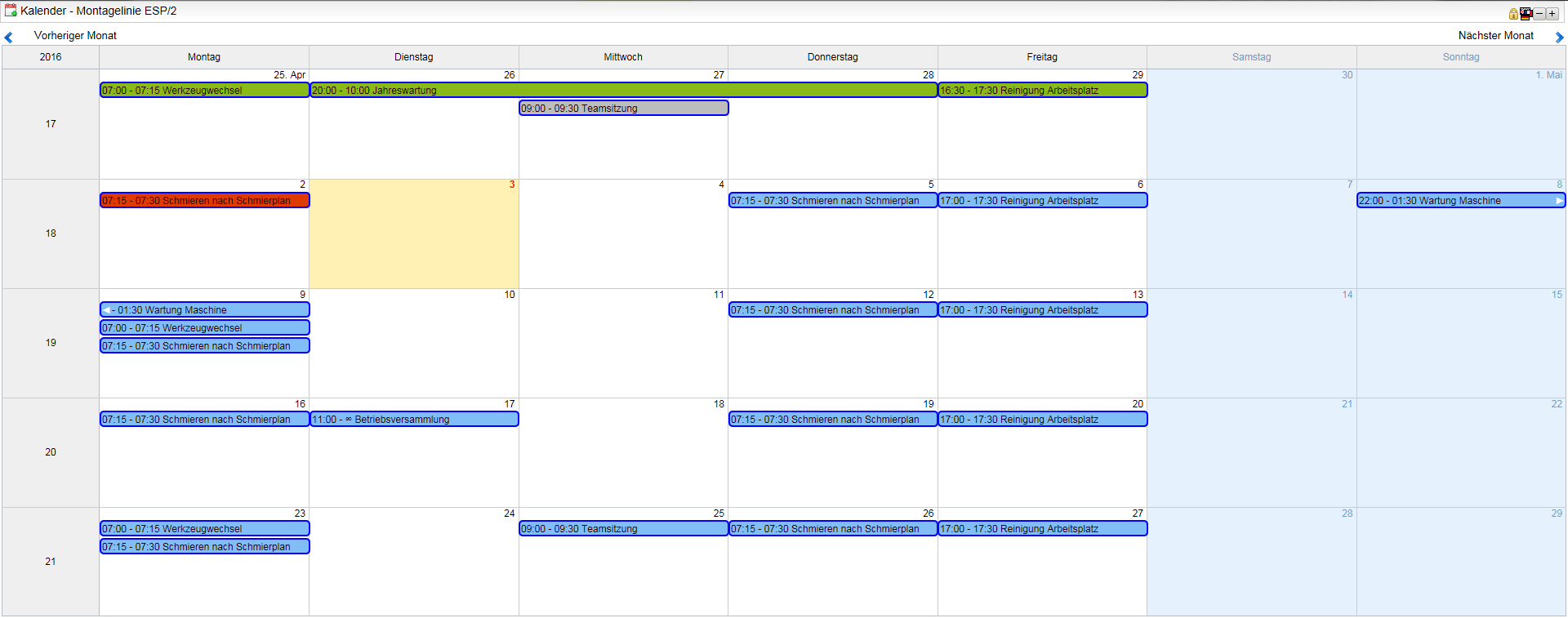This screenshot has height=618, width=1568.
Task: Click the Samstag column header
Action: coord(1252,57)
